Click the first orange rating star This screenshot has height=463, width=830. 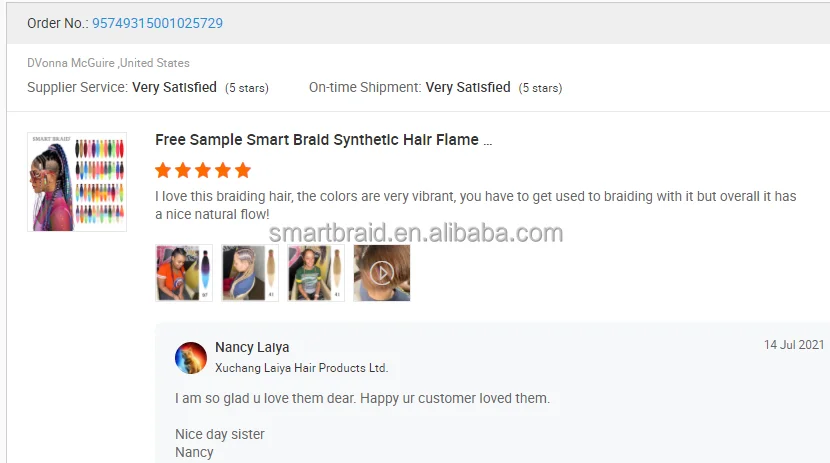pyautogui.click(x=163, y=170)
